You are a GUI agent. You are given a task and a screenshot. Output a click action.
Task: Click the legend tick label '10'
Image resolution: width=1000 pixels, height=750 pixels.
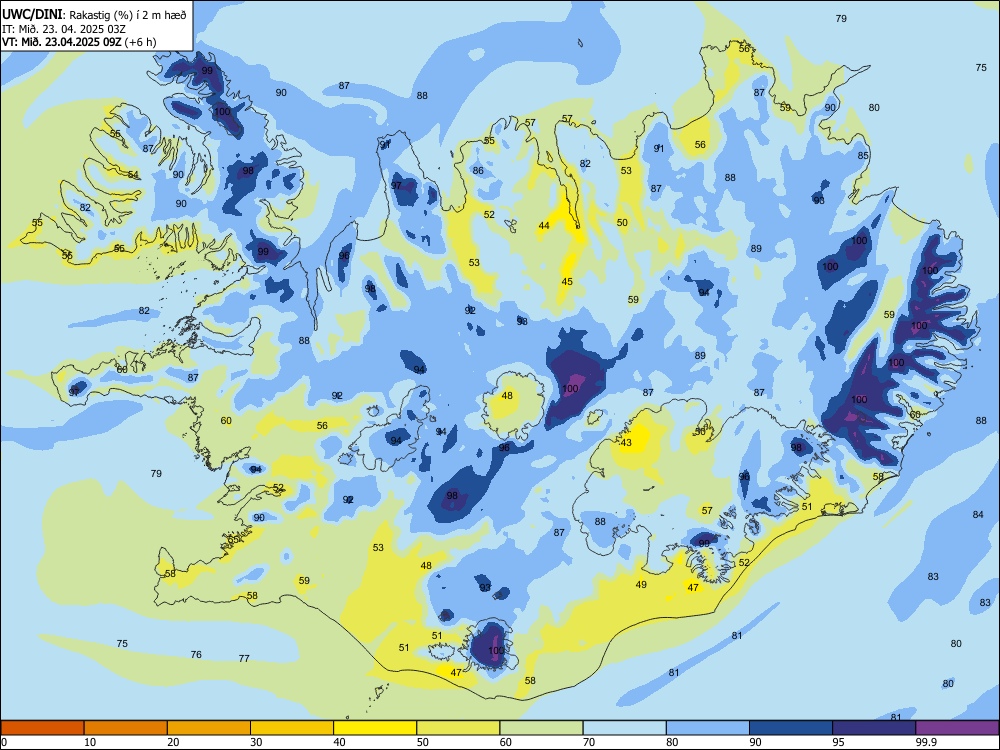pos(90,742)
